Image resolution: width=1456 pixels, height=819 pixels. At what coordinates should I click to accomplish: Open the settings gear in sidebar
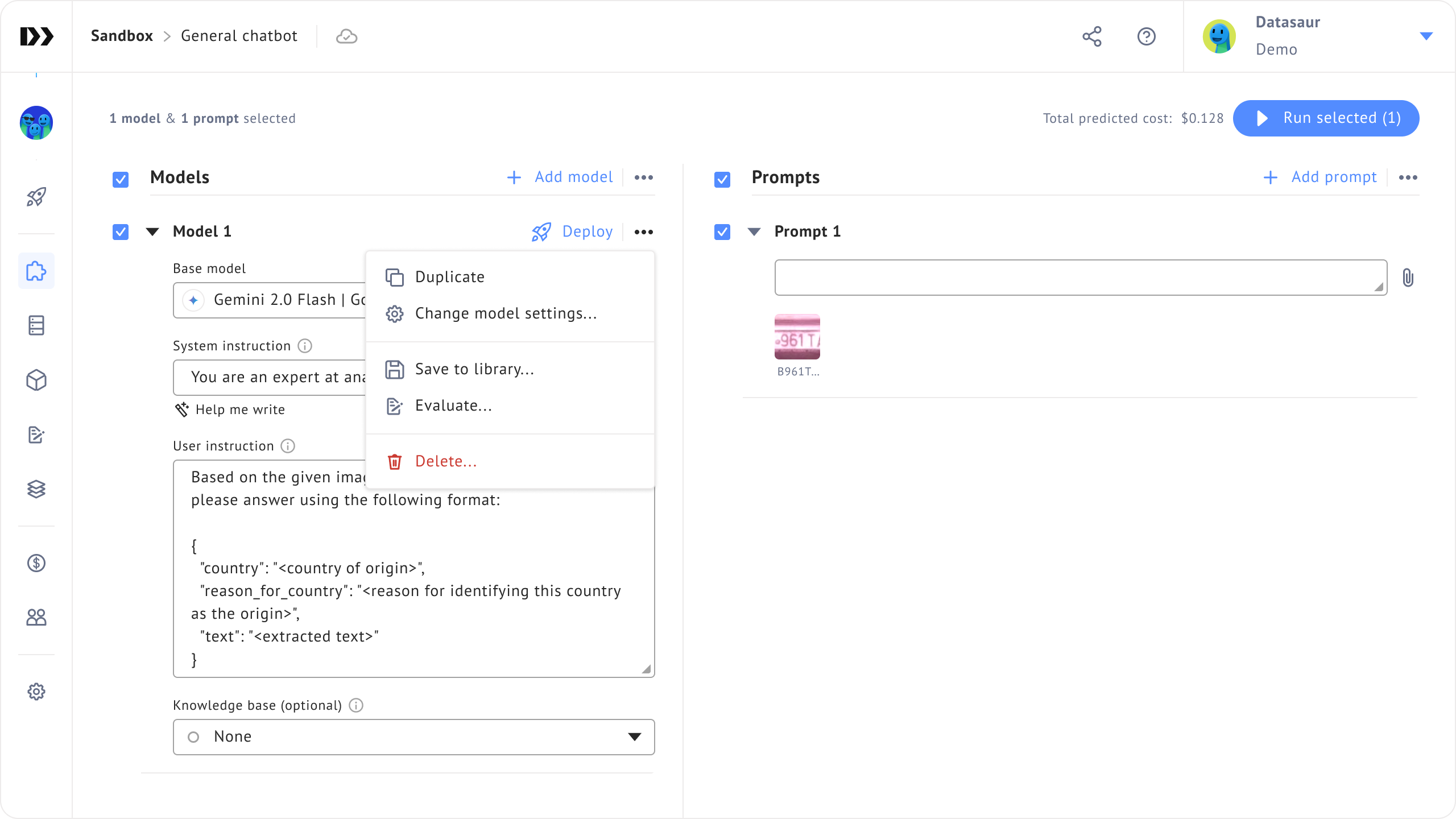pyautogui.click(x=36, y=692)
